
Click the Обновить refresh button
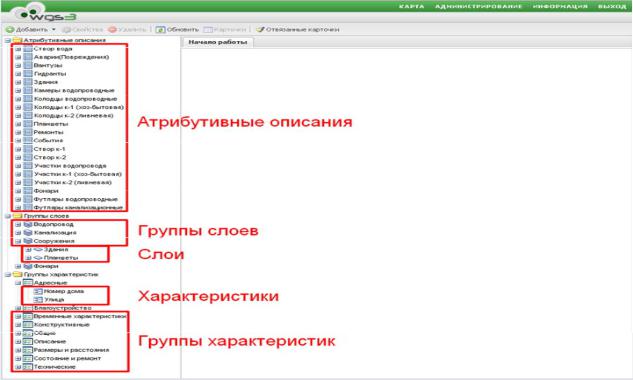click(177, 29)
